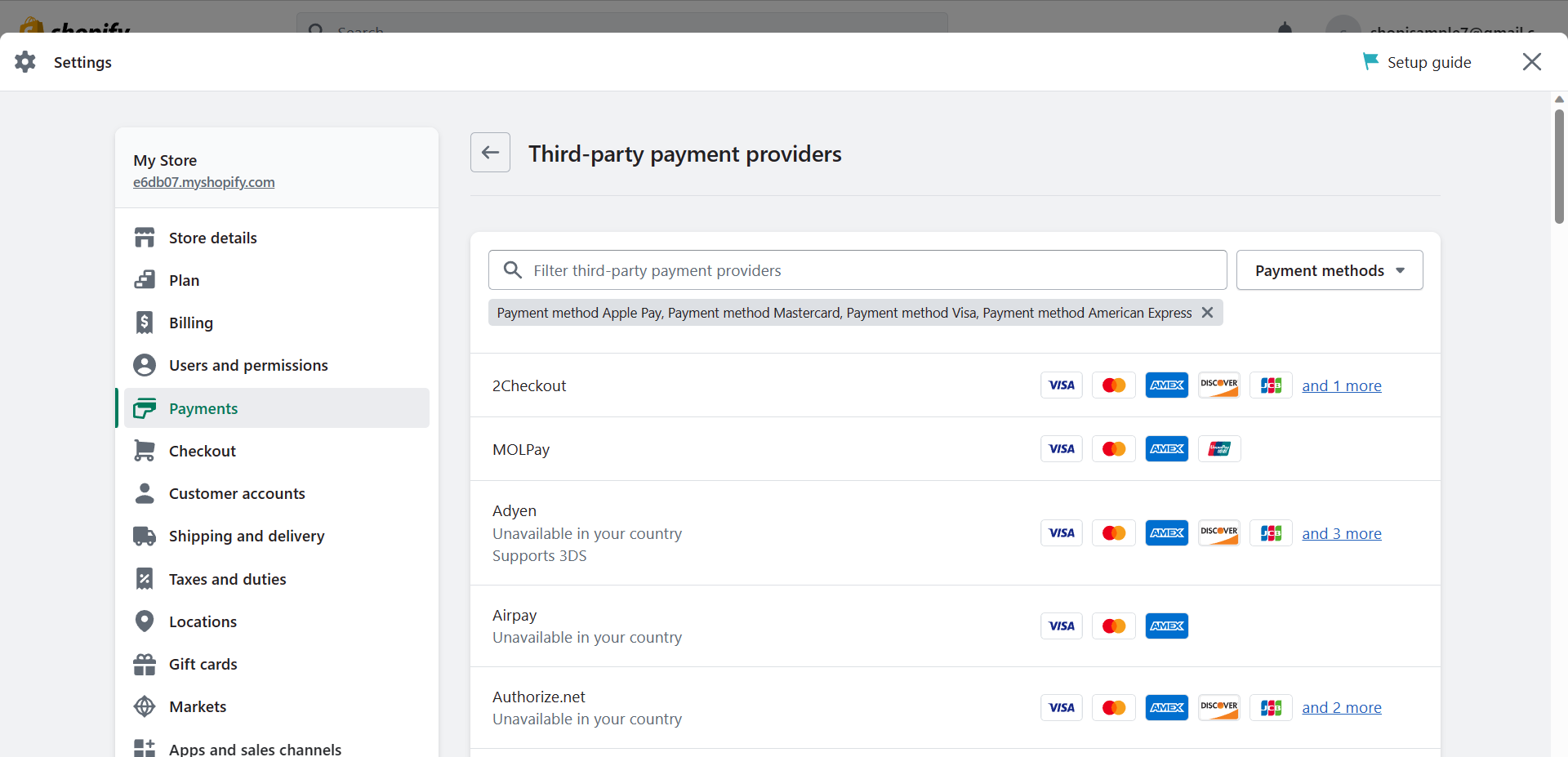Open Gift cards settings

277,664
